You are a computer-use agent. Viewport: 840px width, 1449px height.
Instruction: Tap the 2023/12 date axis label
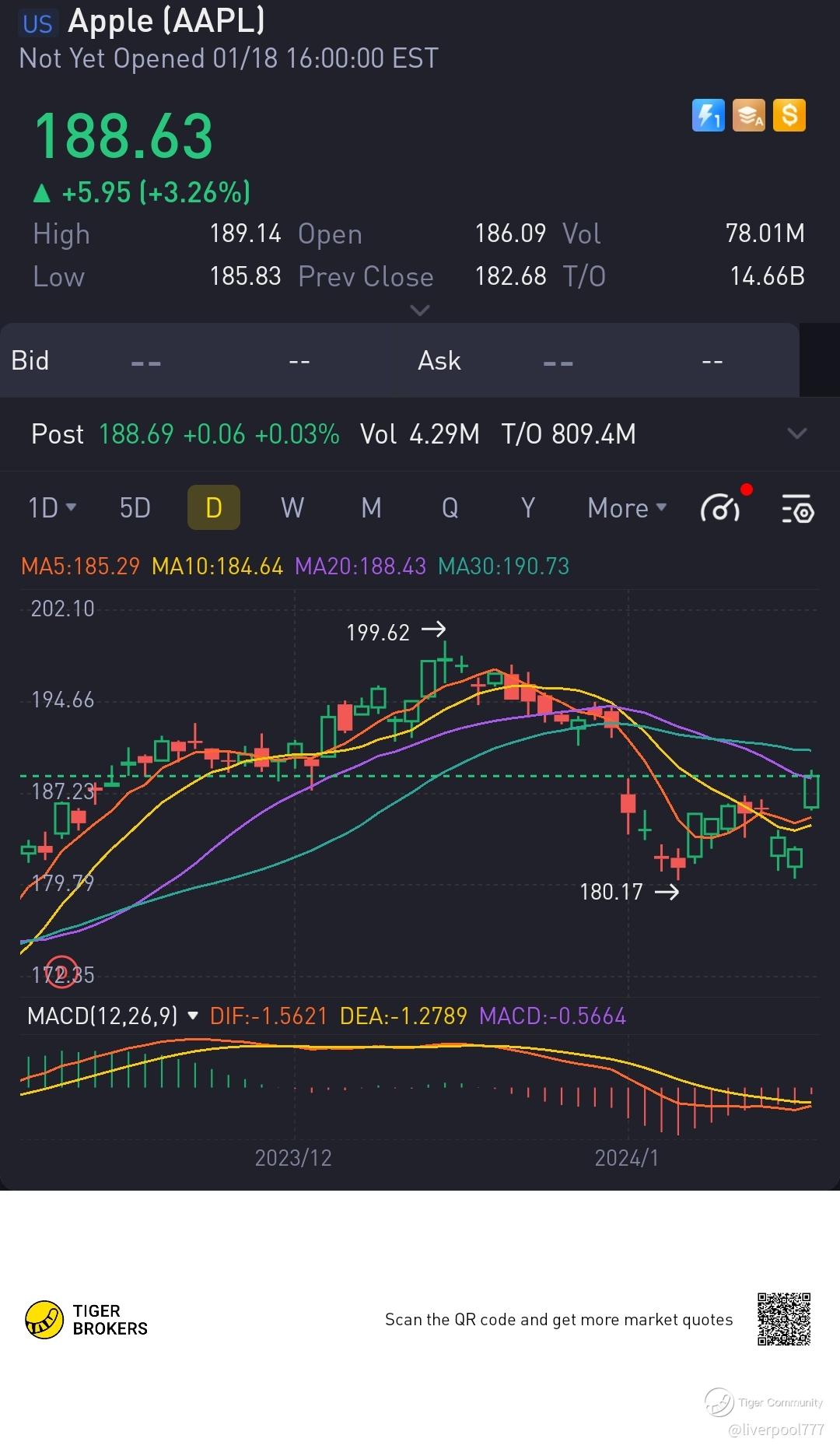click(x=293, y=1158)
